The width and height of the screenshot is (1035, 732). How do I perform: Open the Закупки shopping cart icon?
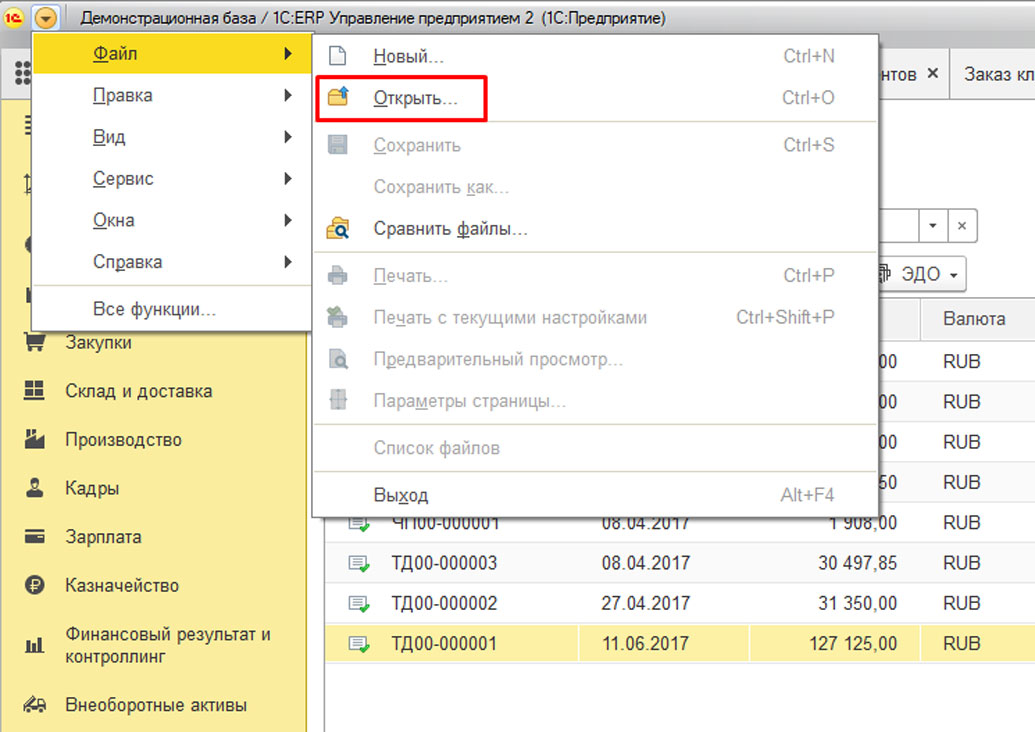35,343
